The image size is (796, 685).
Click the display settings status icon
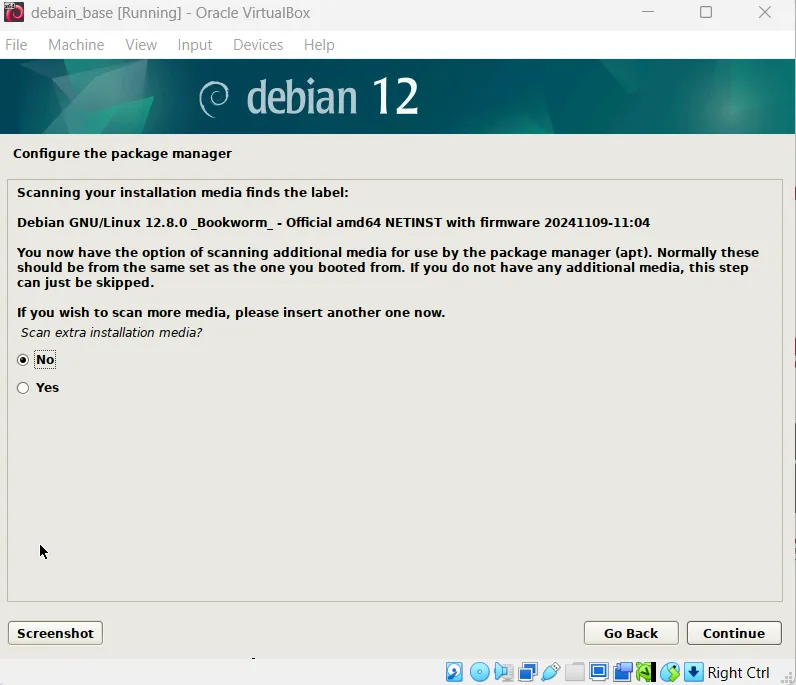pos(599,672)
